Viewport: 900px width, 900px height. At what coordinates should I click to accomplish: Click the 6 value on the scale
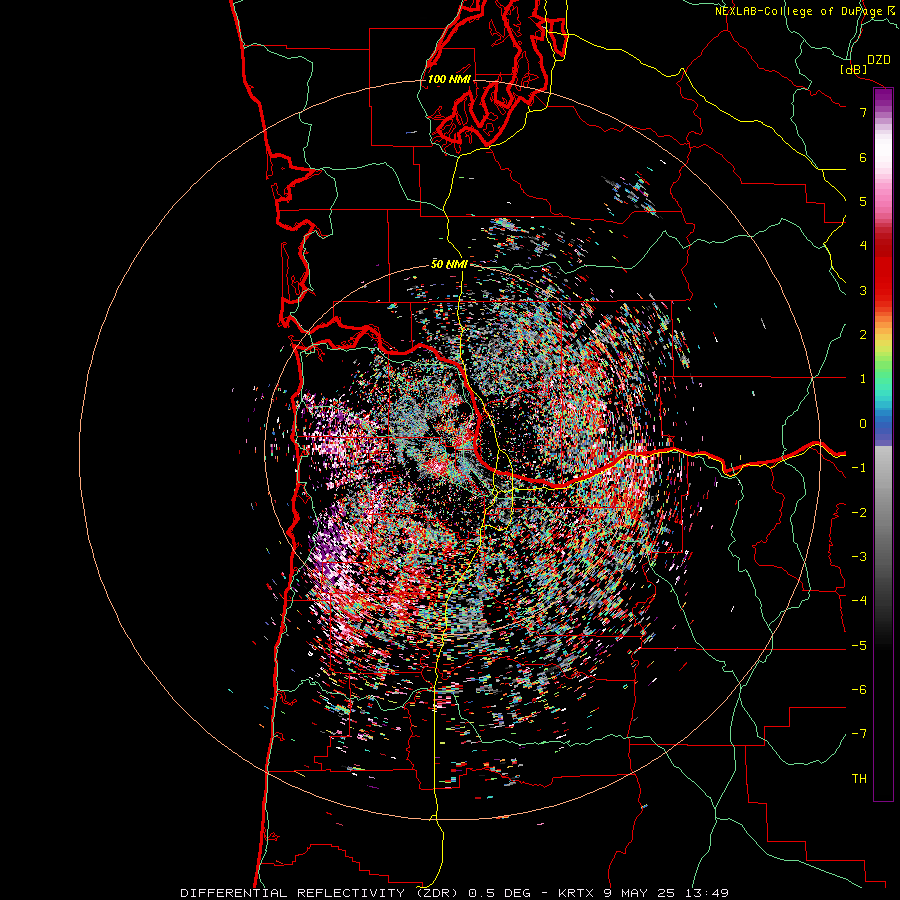pyautogui.click(x=863, y=157)
